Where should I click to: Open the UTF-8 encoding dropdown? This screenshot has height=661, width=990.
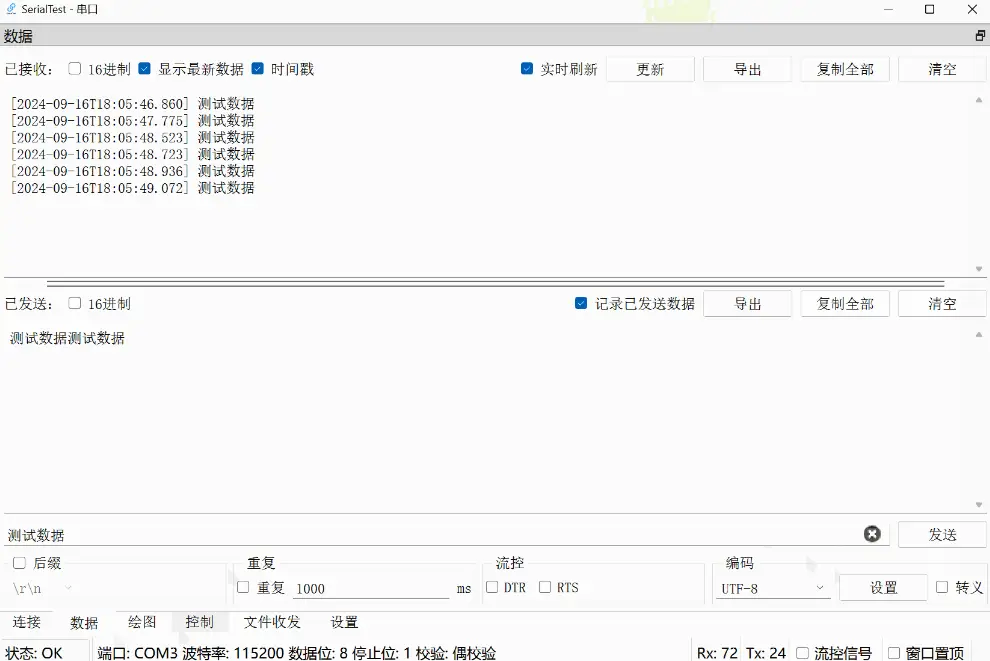coord(773,588)
